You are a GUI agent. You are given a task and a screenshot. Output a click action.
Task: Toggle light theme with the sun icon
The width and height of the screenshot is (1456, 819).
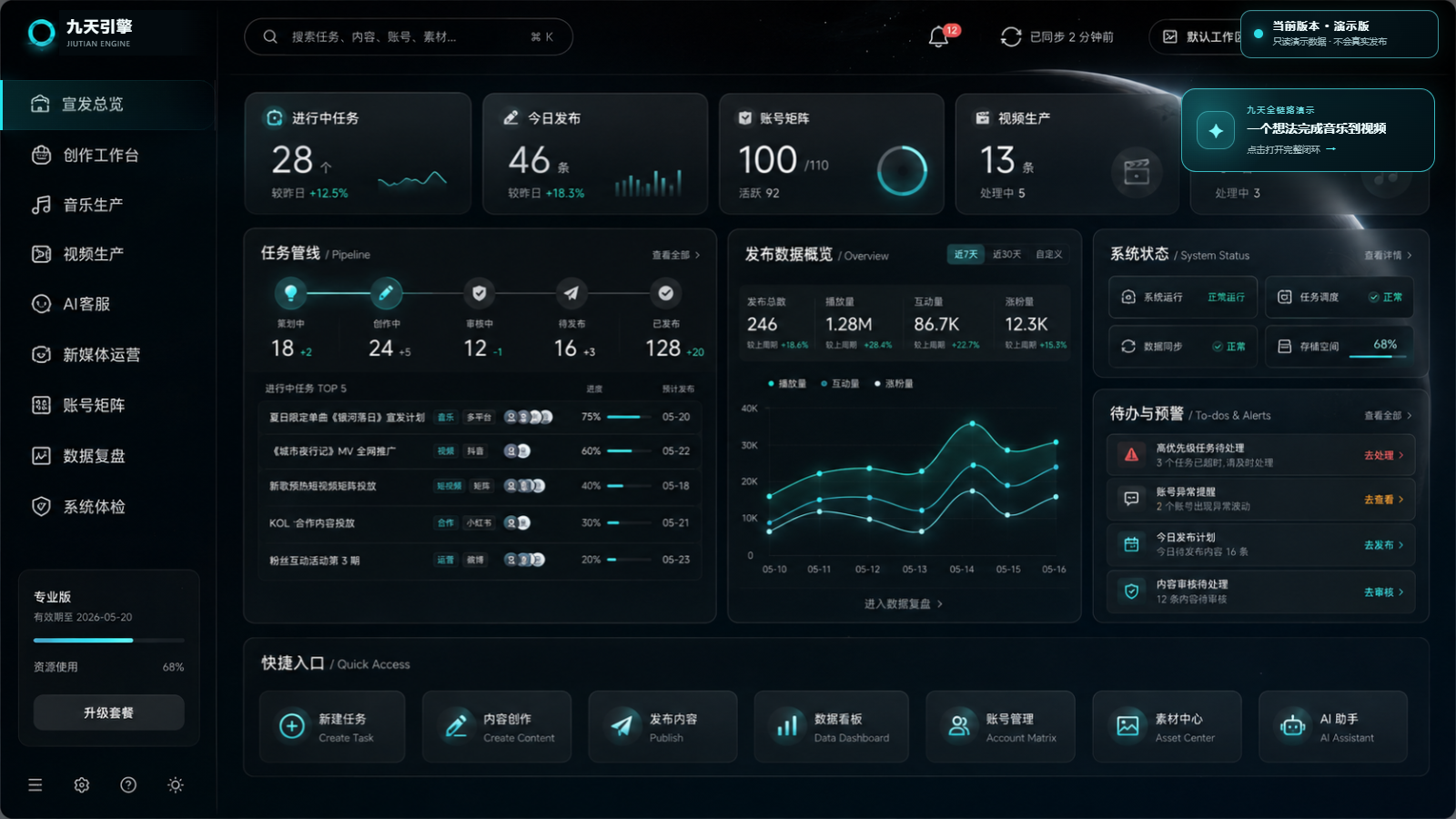[x=176, y=784]
